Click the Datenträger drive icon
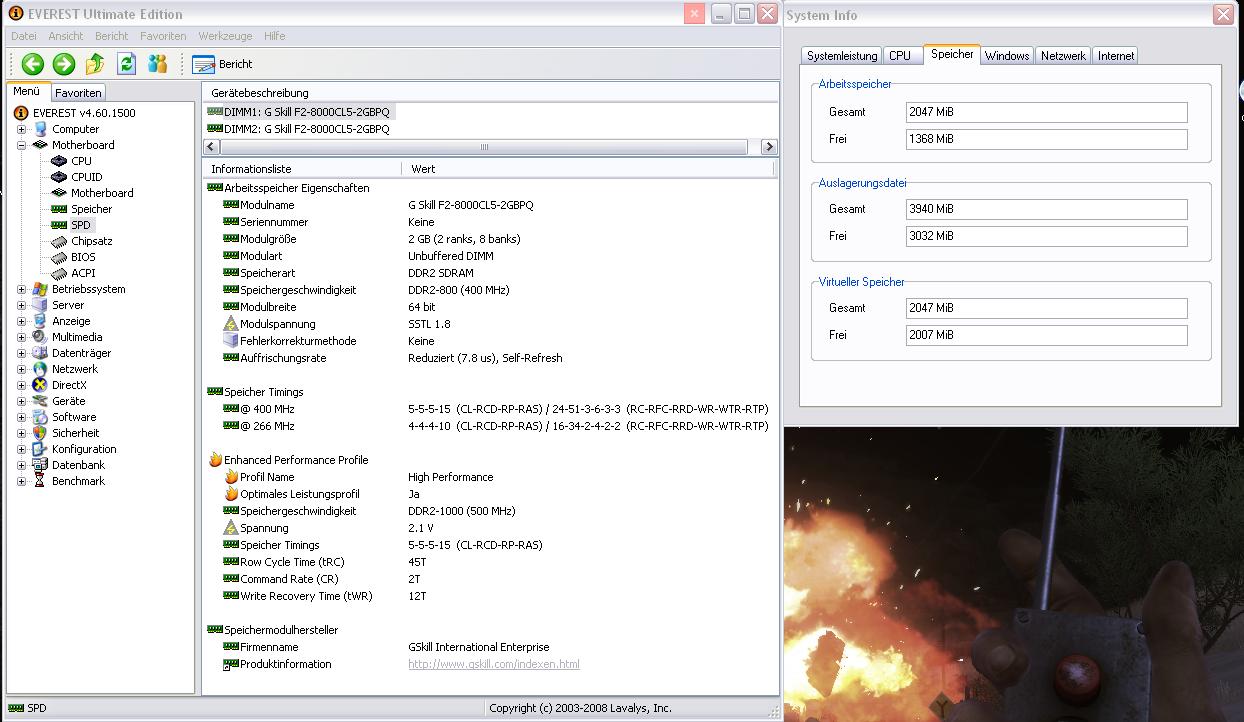 40,353
